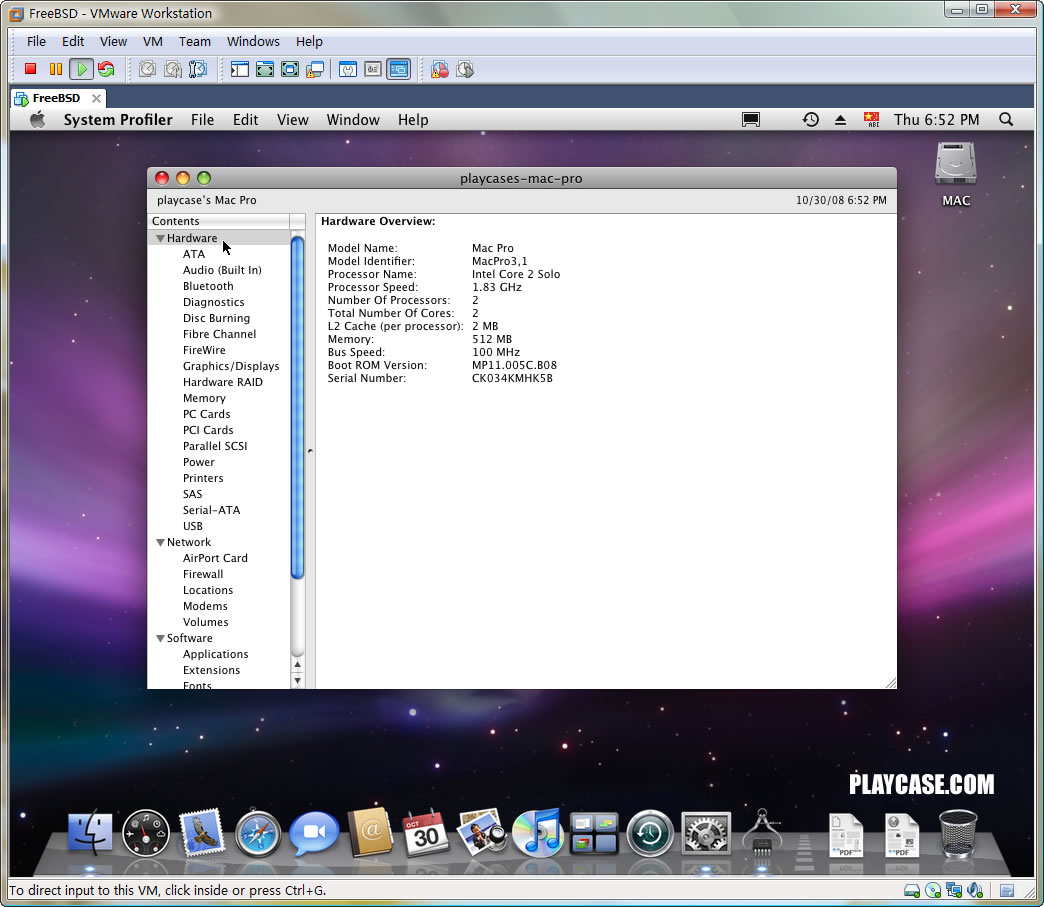Screen dimensions: 1044x907
Task: Collapse the Network disclosure triangle
Action: [160, 543]
